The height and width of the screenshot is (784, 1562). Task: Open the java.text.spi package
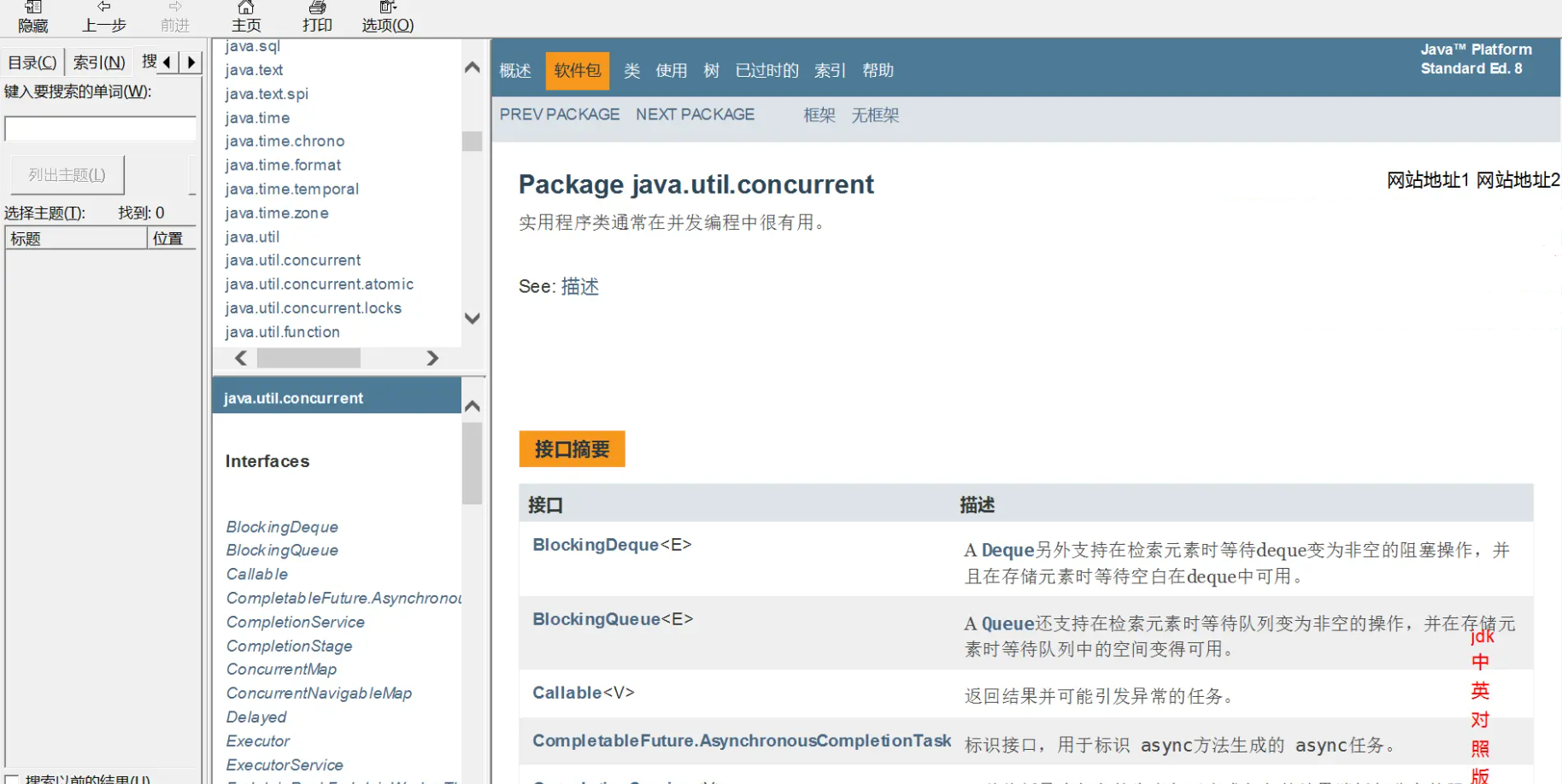coord(267,94)
